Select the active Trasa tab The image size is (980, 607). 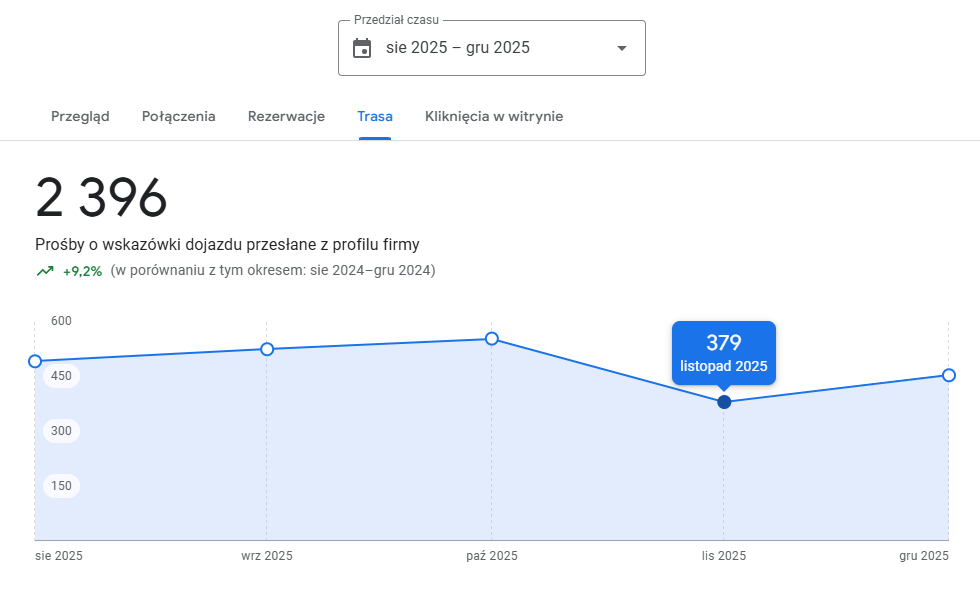(375, 116)
